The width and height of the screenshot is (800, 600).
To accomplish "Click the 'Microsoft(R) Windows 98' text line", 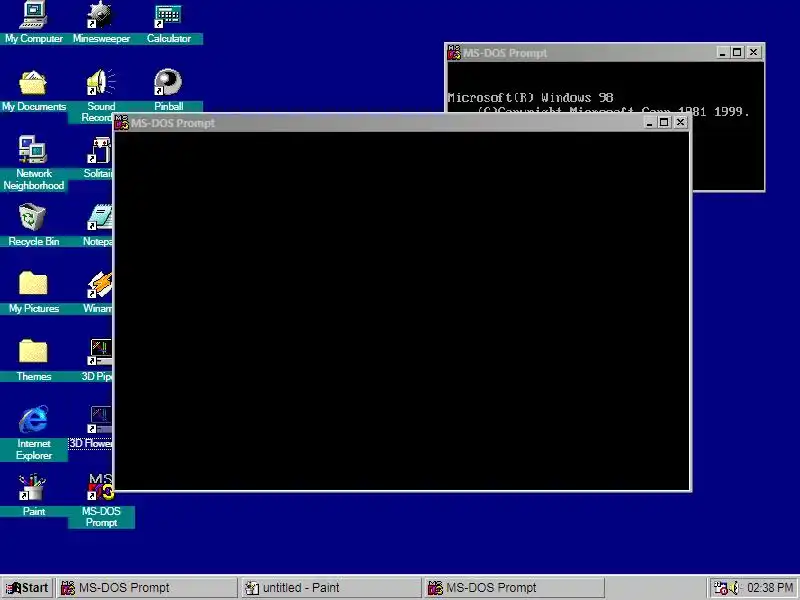I will tap(530, 97).
